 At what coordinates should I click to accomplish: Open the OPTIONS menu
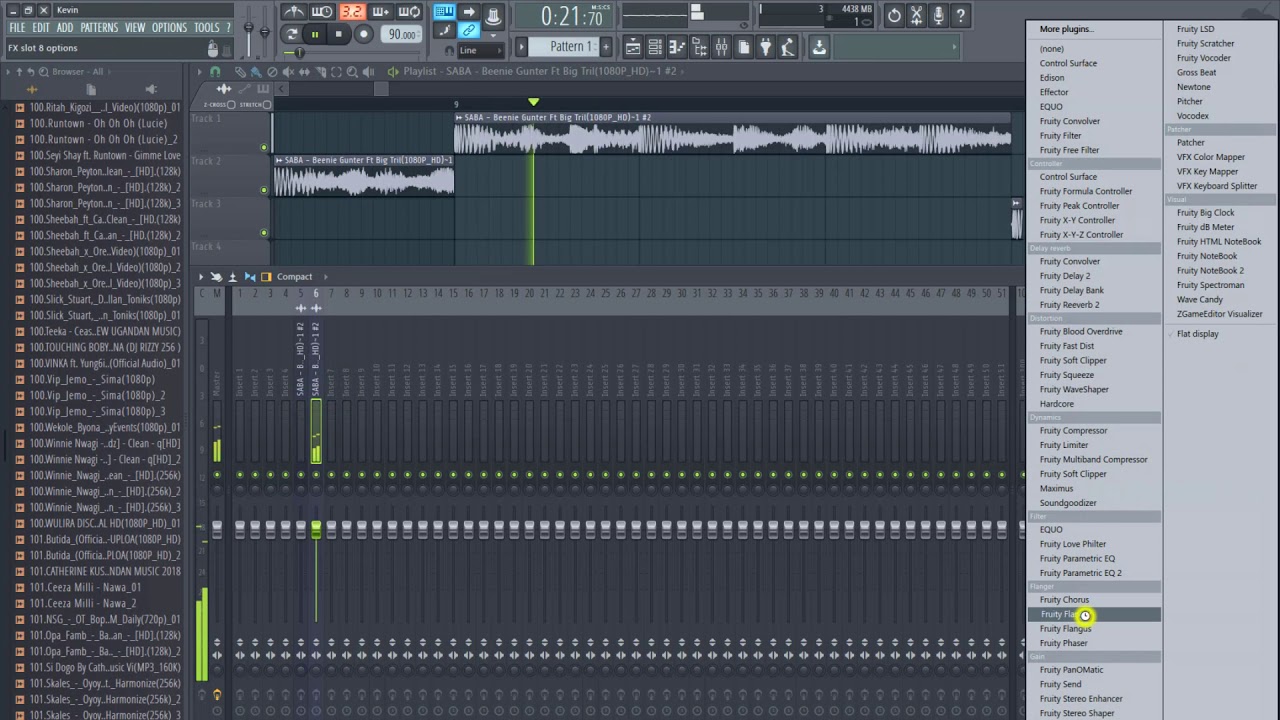(x=169, y=28)
